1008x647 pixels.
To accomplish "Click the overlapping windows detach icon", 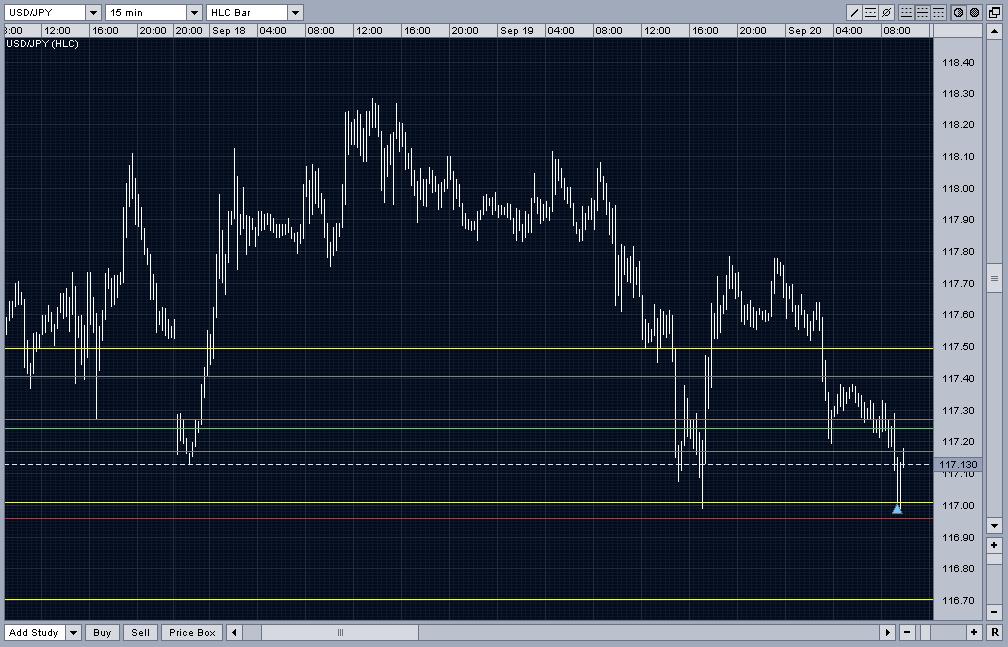I will [994, 13].
